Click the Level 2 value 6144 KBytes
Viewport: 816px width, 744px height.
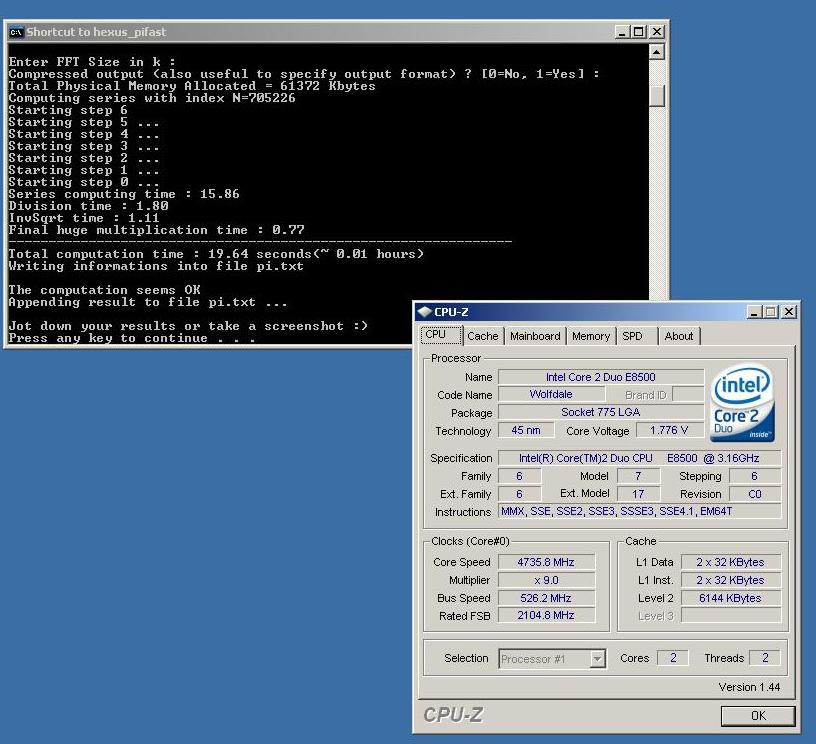click(x=731, y=598)
